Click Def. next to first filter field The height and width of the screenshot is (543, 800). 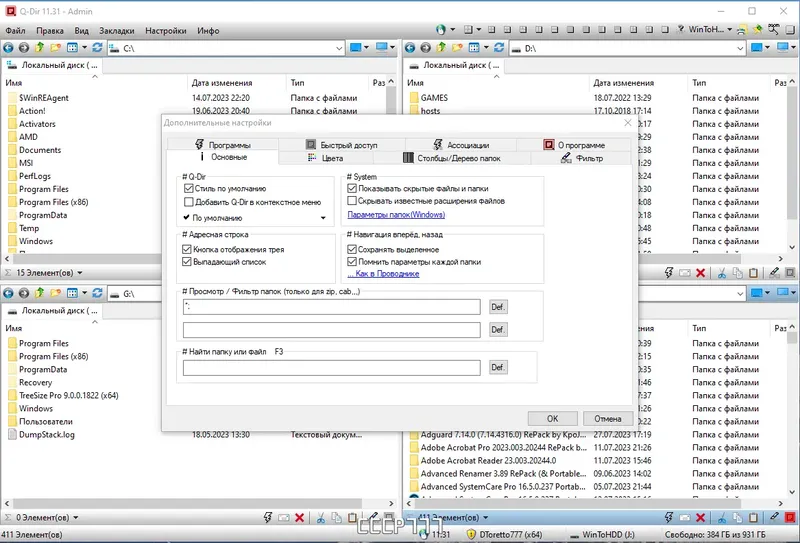click(x=497, y=307)
